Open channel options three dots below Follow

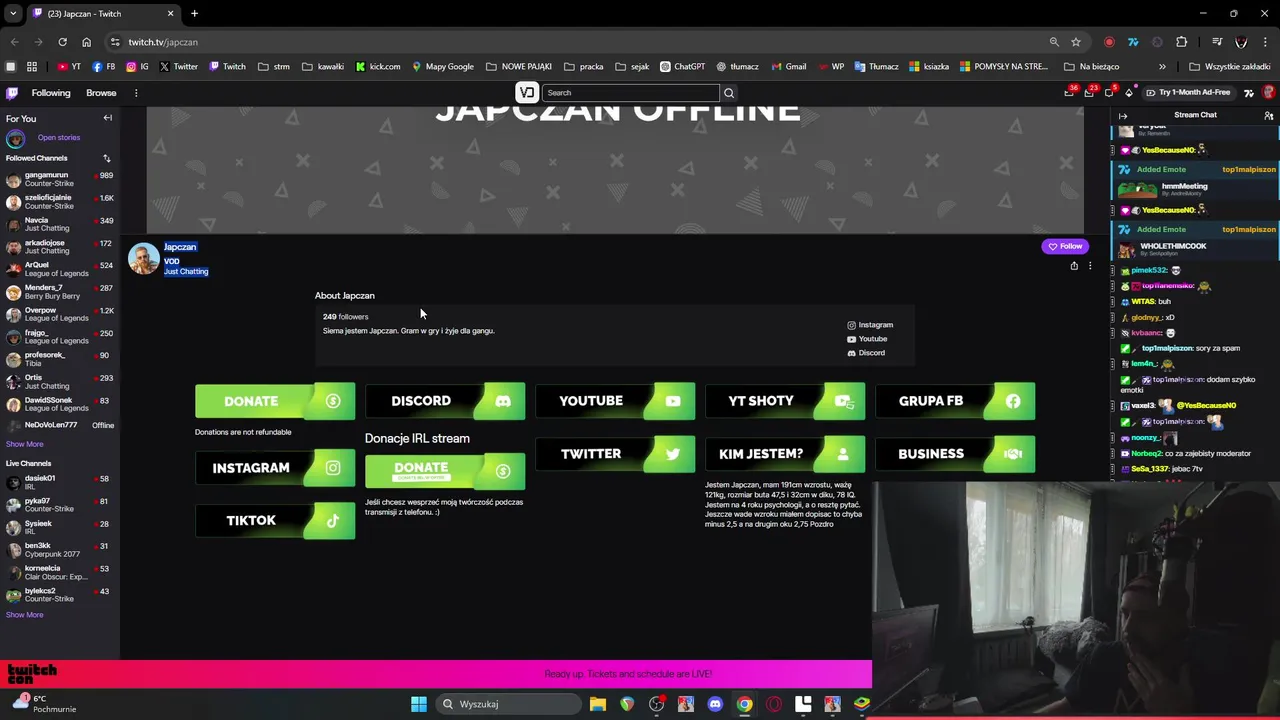1090,266
